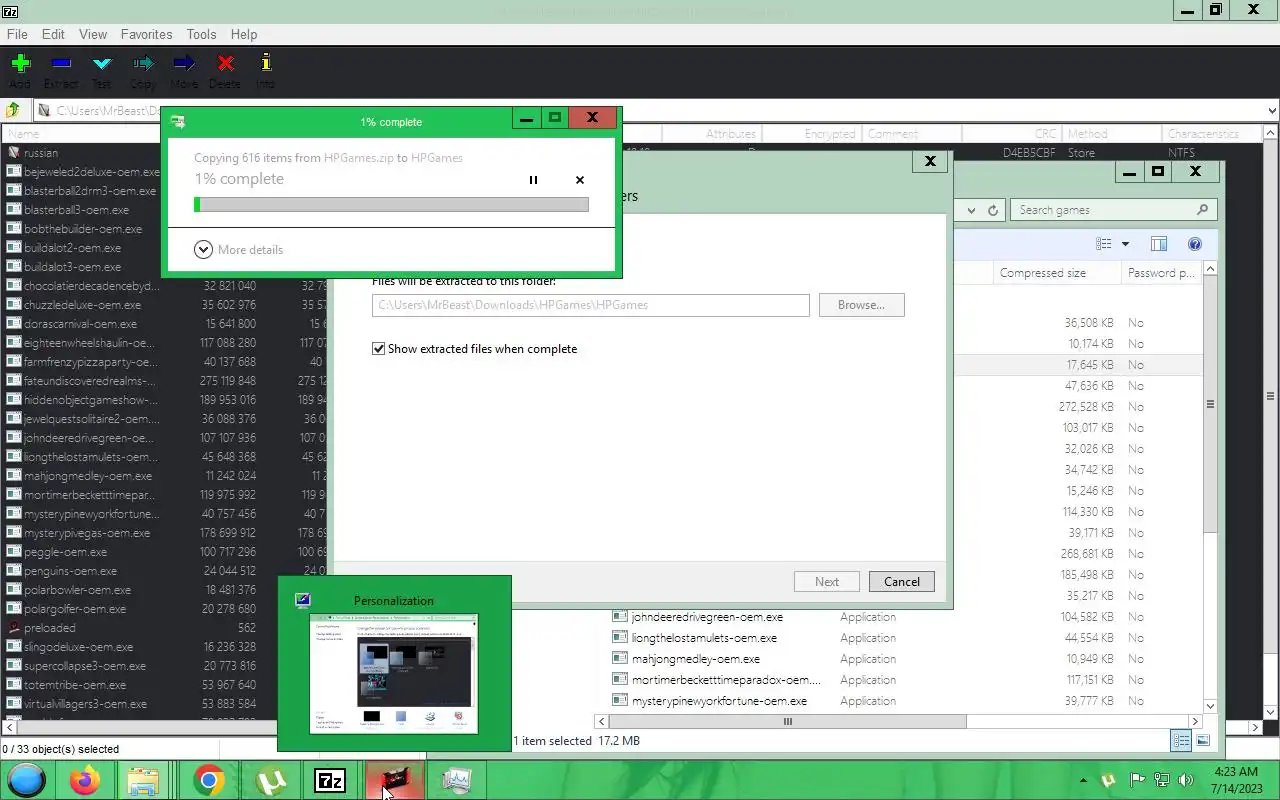Click the search magnifier in Explorer
This screenshot has height=800, width=1280.
1202,210
